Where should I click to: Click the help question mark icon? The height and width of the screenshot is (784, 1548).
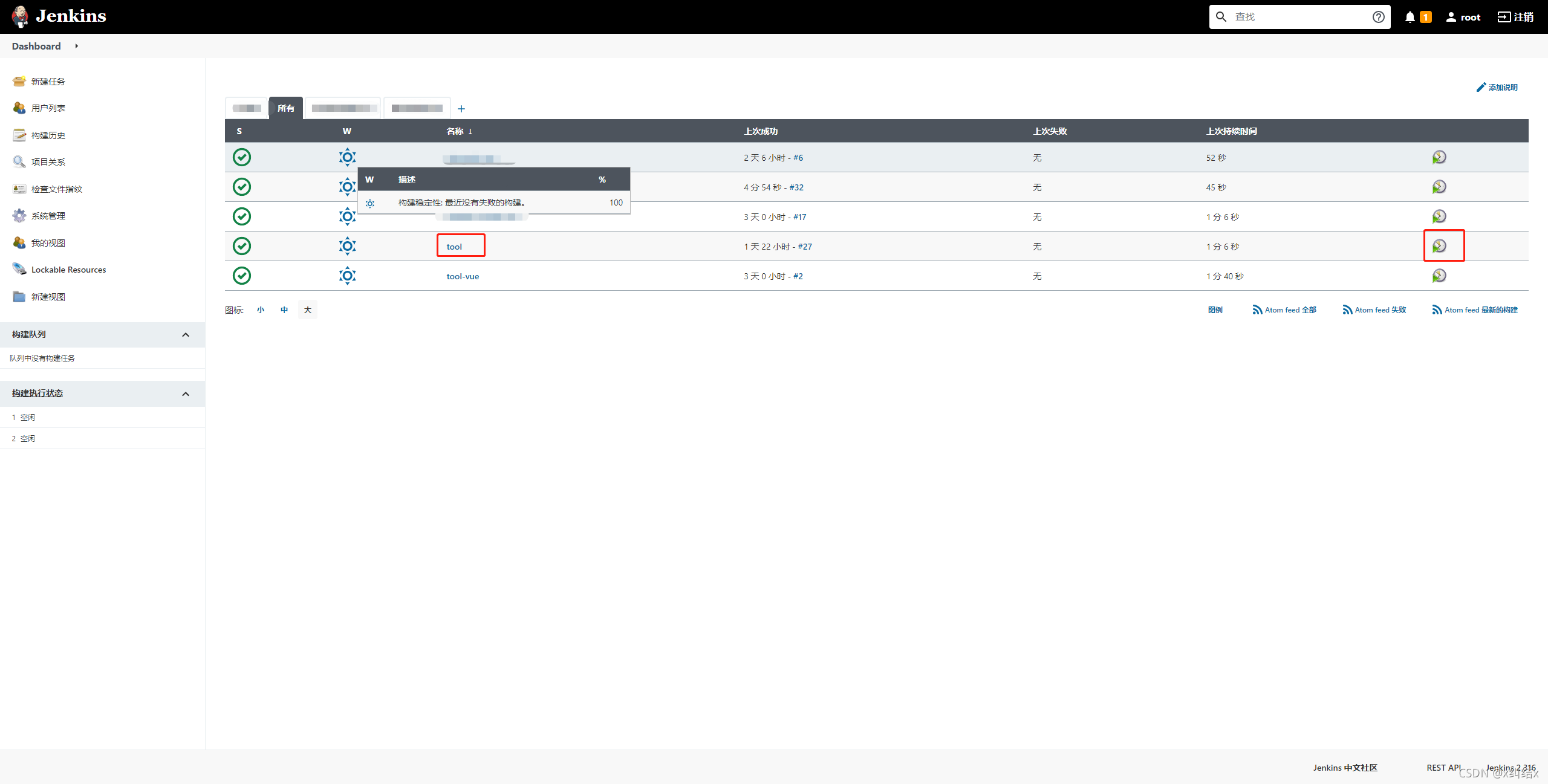click(x=1378, y=16)
